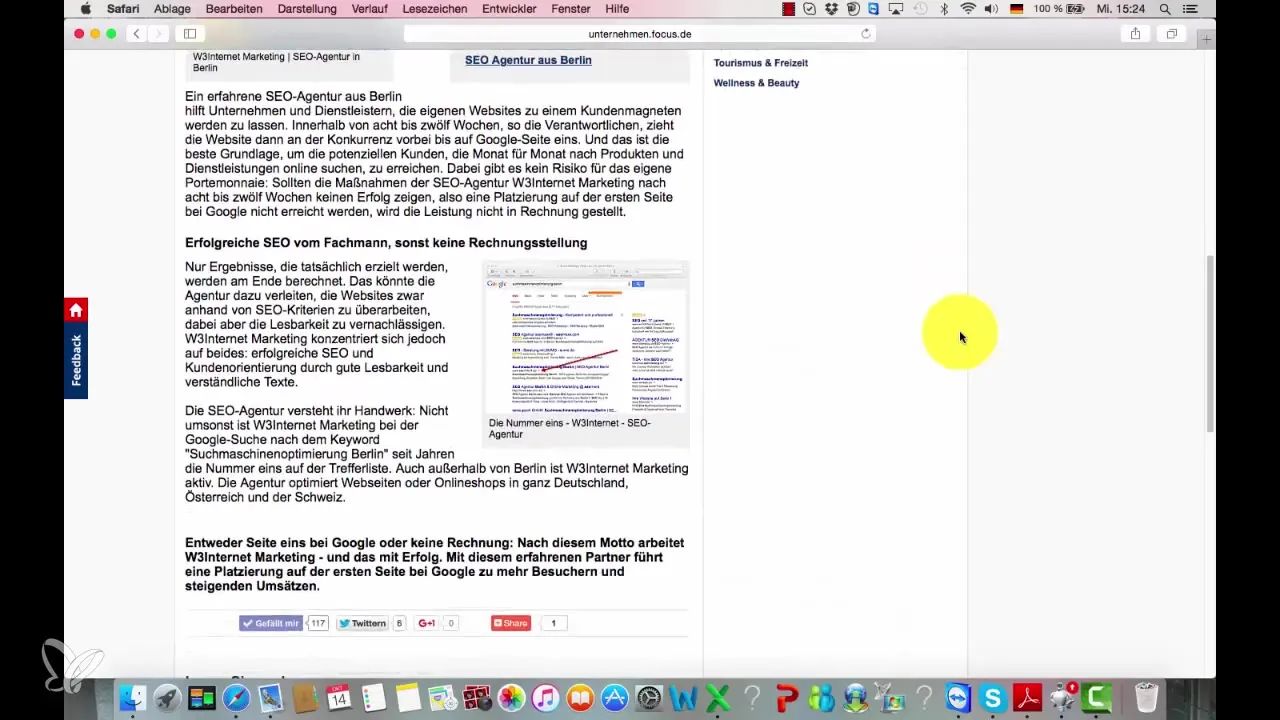The height and width of the screenshot is (720, 1280).
Task: Open the Share menu in Safari's toolbar
Action: point(1135,34)
